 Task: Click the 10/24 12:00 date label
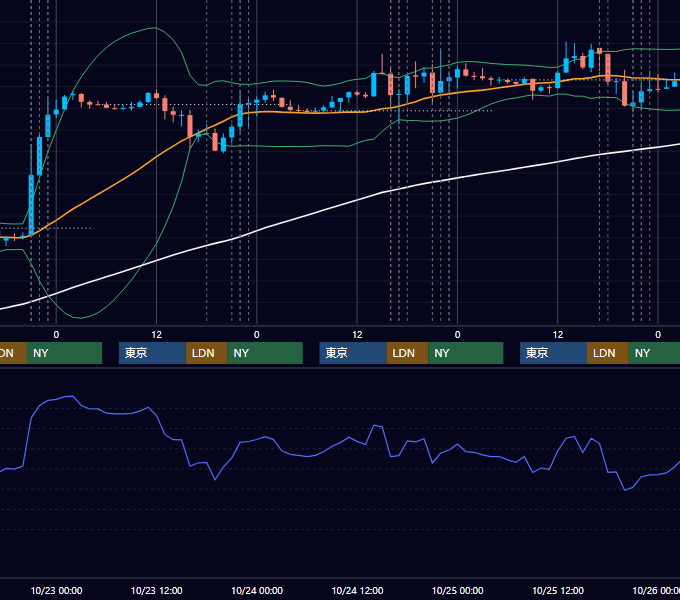pyautogui.click(x=357, y=590)
